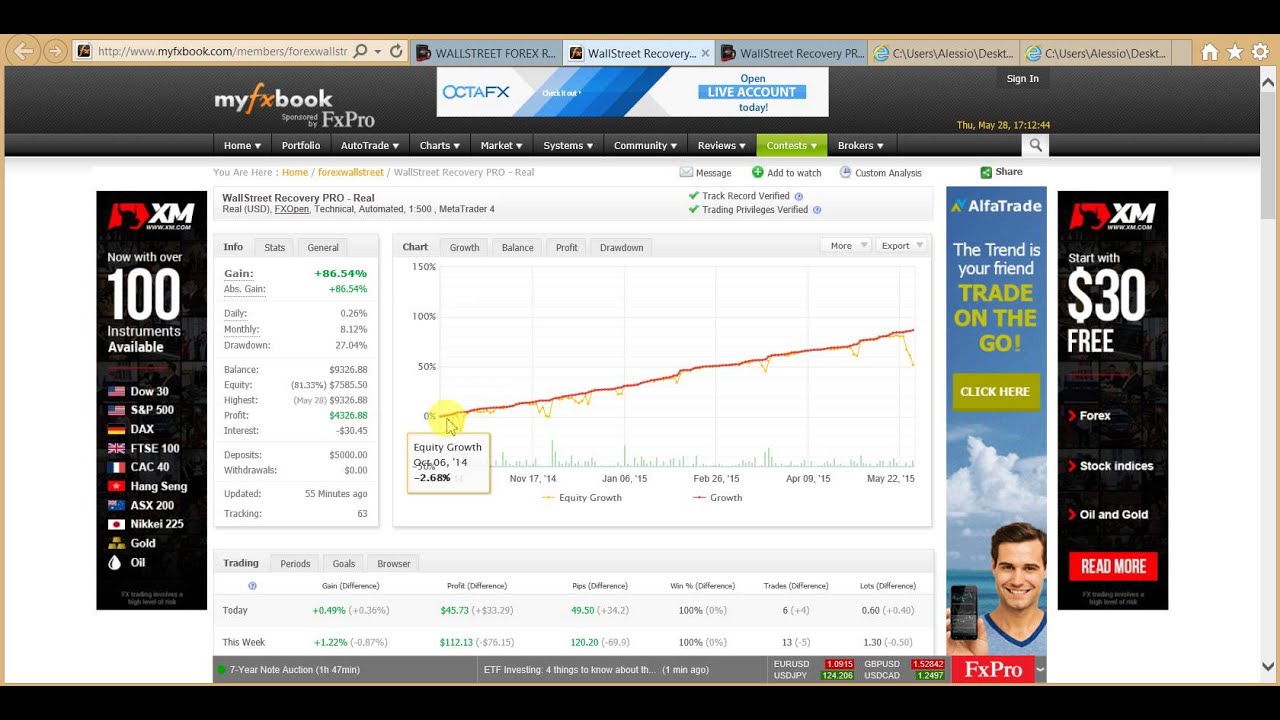
Task: Click the Sign In link
Action: 1022,79
